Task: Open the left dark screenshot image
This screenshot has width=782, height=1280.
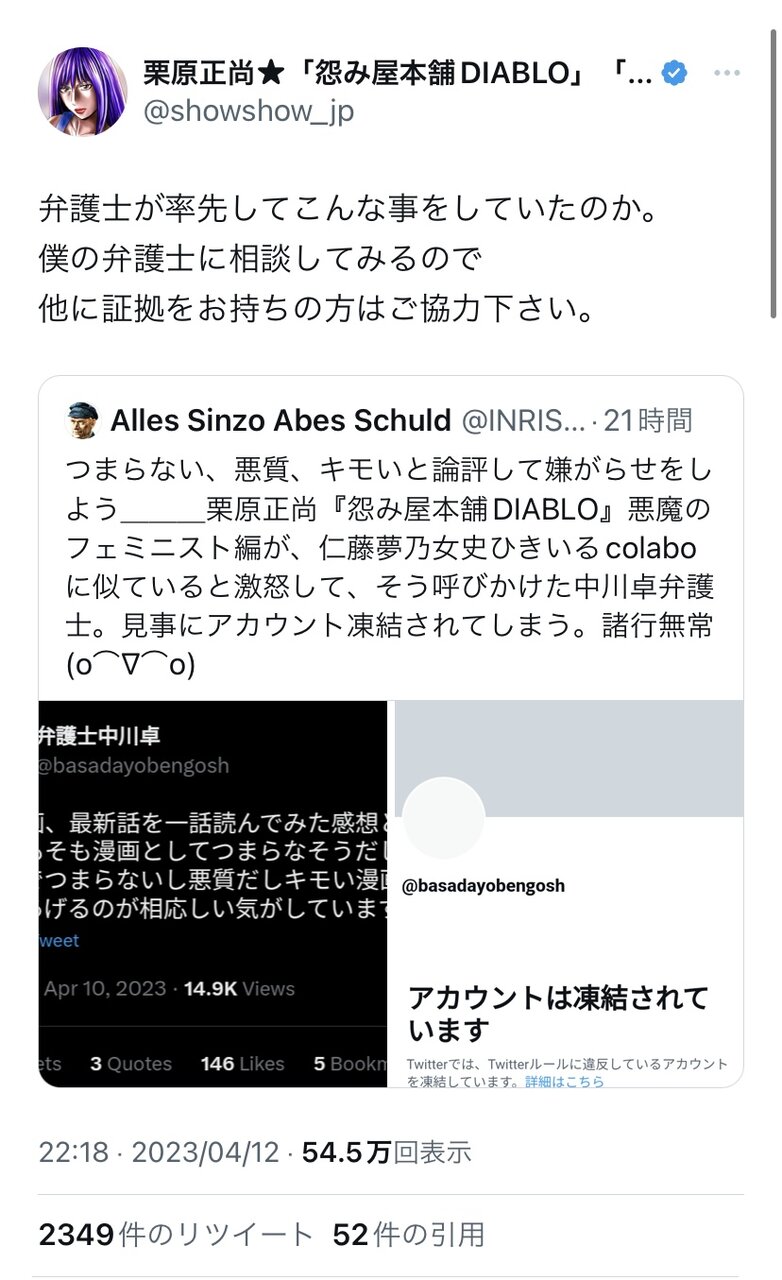Action: (x=212, y=893)
